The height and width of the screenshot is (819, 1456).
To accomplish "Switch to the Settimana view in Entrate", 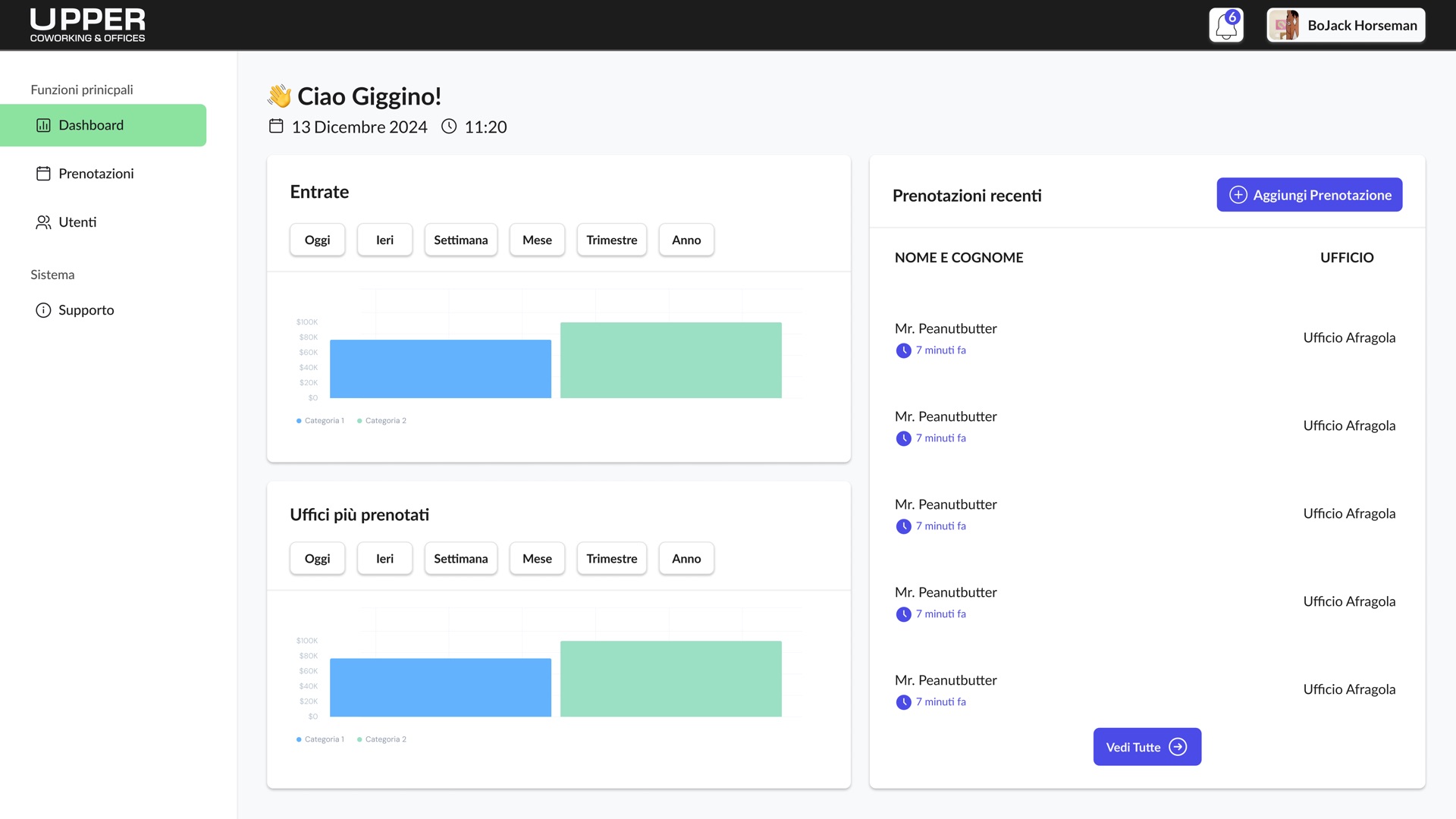I will (460, 240).
